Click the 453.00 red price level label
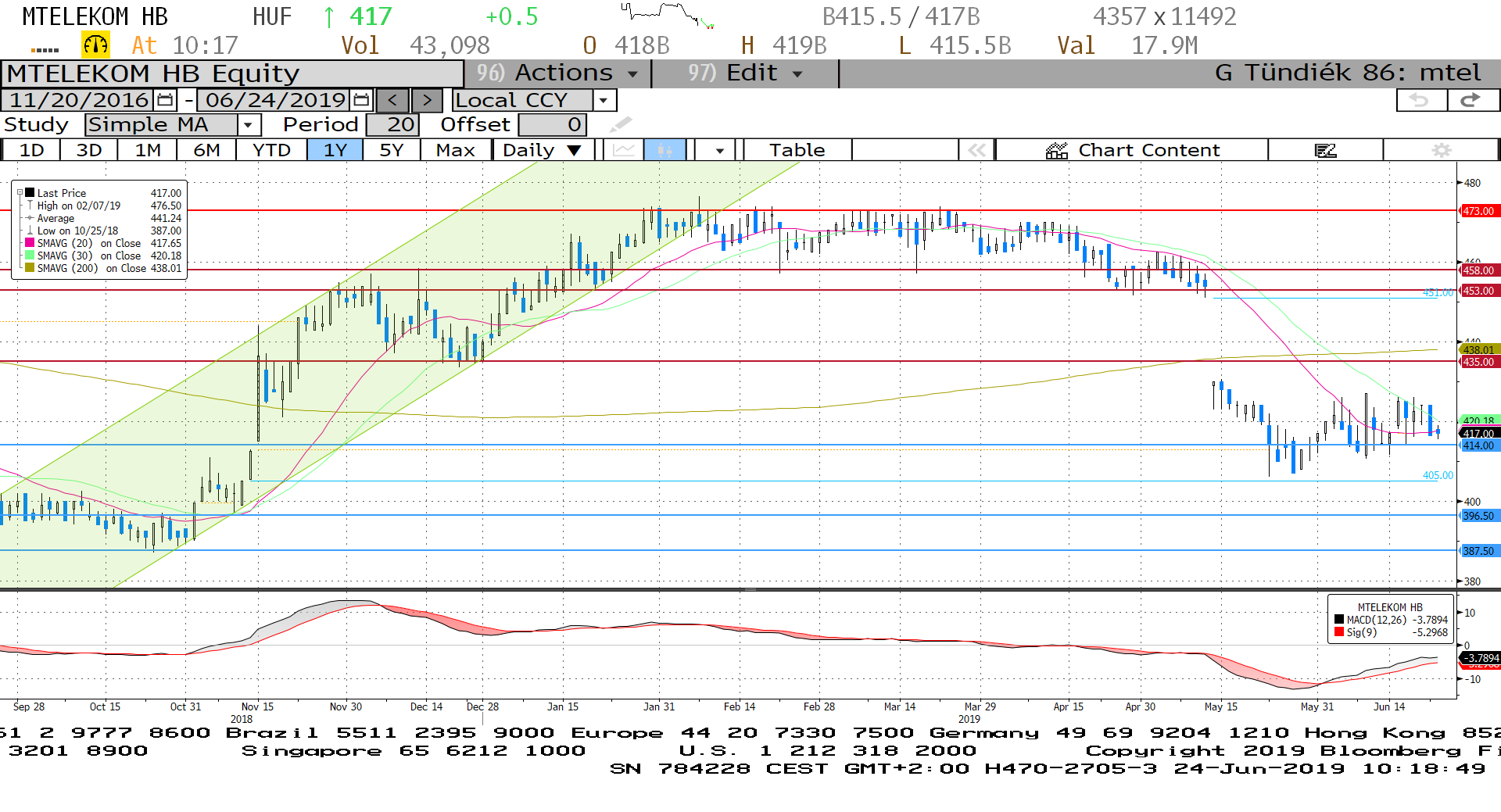Image resolution: width=1501 pixels, height=812 pixels. [x=1478, y=291]
